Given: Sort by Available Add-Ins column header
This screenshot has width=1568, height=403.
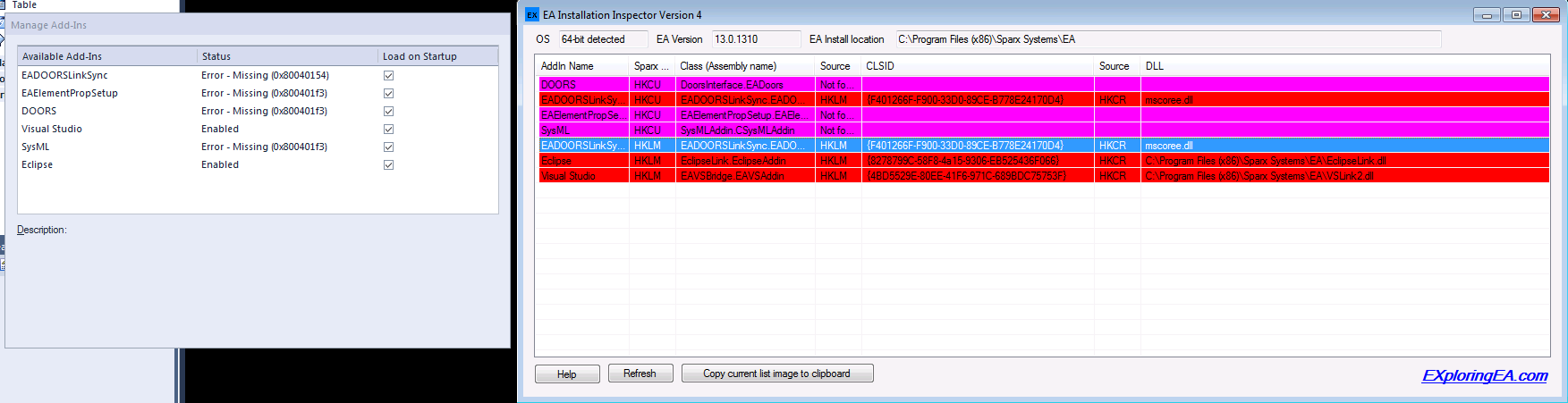Looking at the screenshot, I should tap(107, 56).
